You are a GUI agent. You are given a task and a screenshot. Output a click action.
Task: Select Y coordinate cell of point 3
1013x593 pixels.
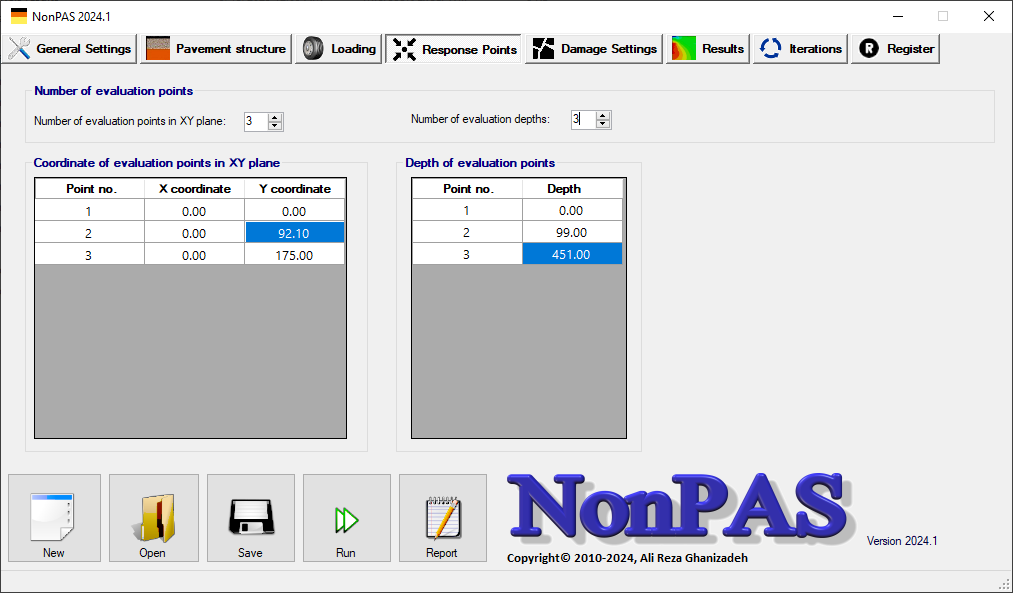pyautogui.click(x=294, y=255)
